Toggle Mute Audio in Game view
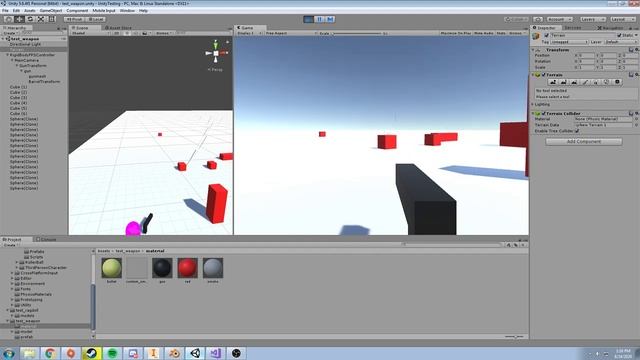The height and width of the screenshot is (360, 640). [x=484, y=33]
